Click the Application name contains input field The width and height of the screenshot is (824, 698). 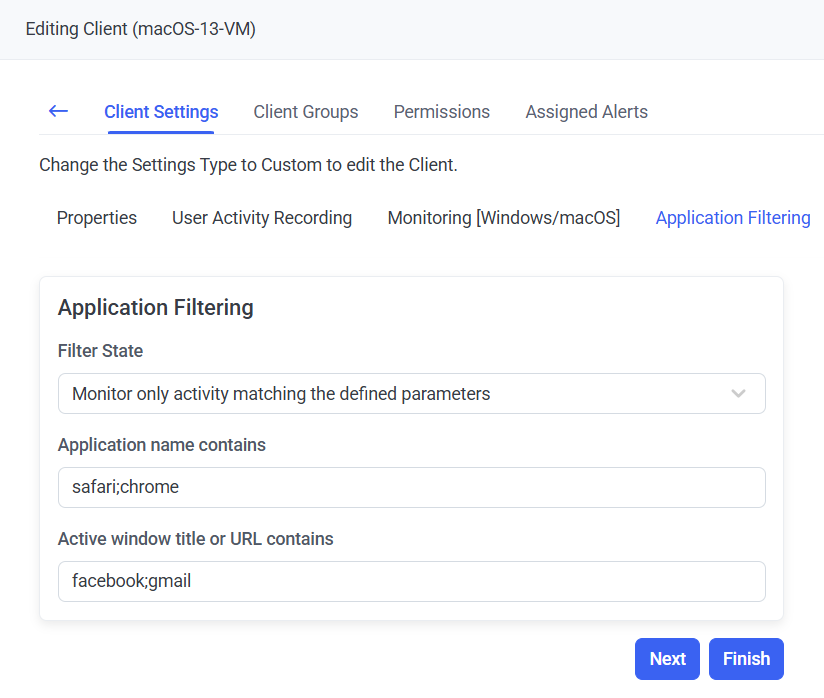pos(411,487)
